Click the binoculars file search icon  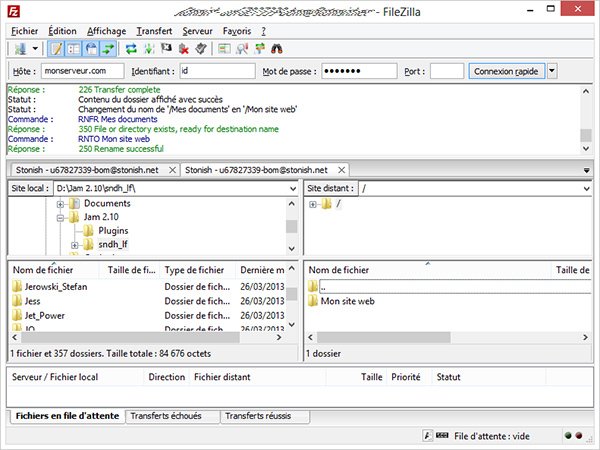click(x=277, y=48)
